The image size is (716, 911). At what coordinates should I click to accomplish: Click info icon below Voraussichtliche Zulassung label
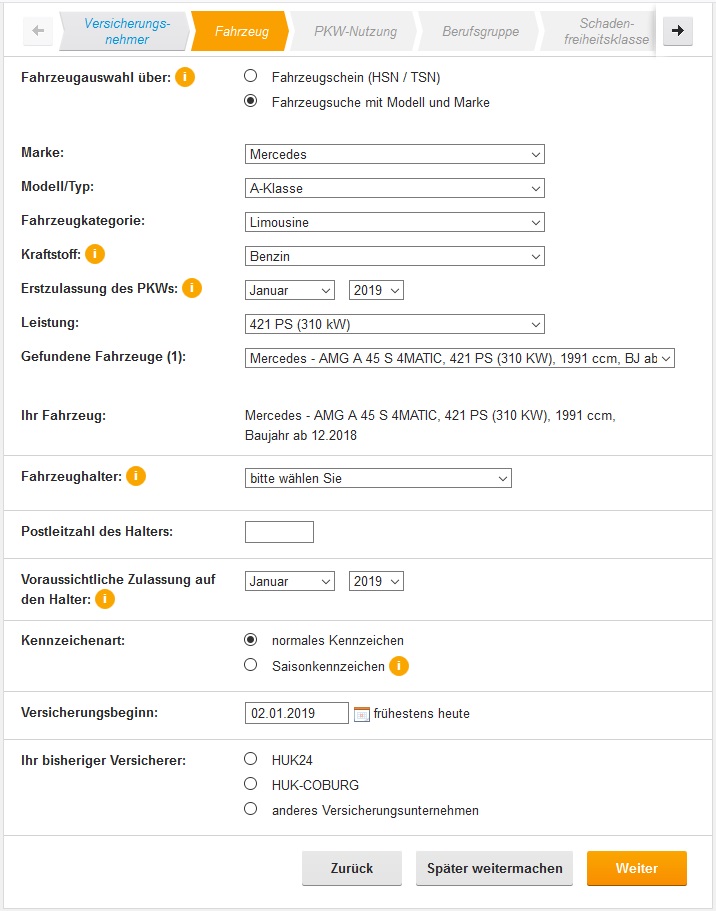point(105,599)
